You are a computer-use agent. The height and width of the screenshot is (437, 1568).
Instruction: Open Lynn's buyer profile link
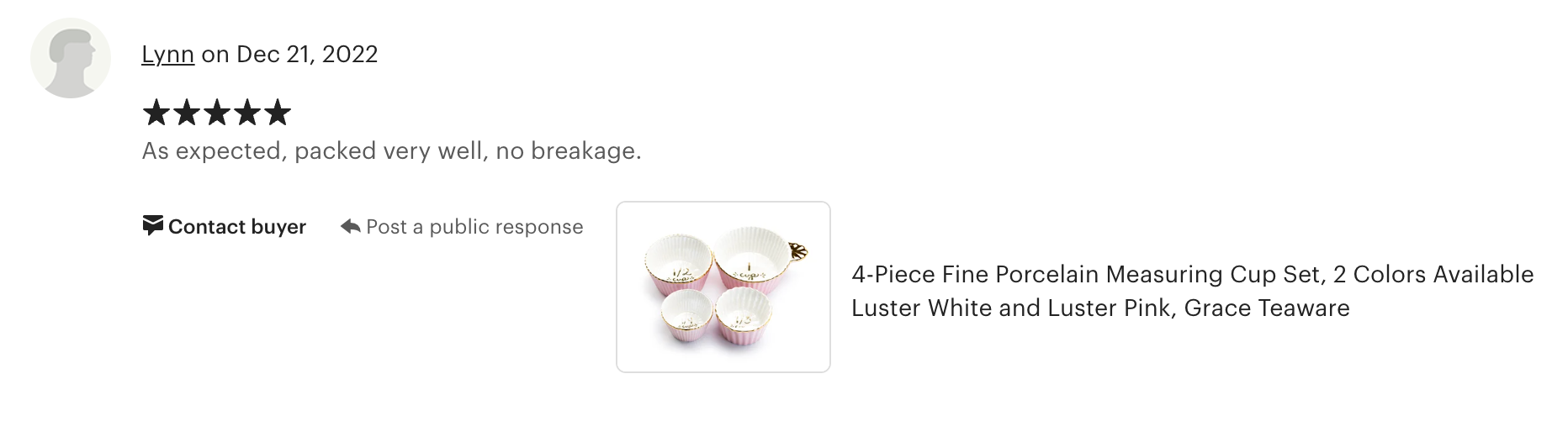pyautogui.click(x=167, y=55)
